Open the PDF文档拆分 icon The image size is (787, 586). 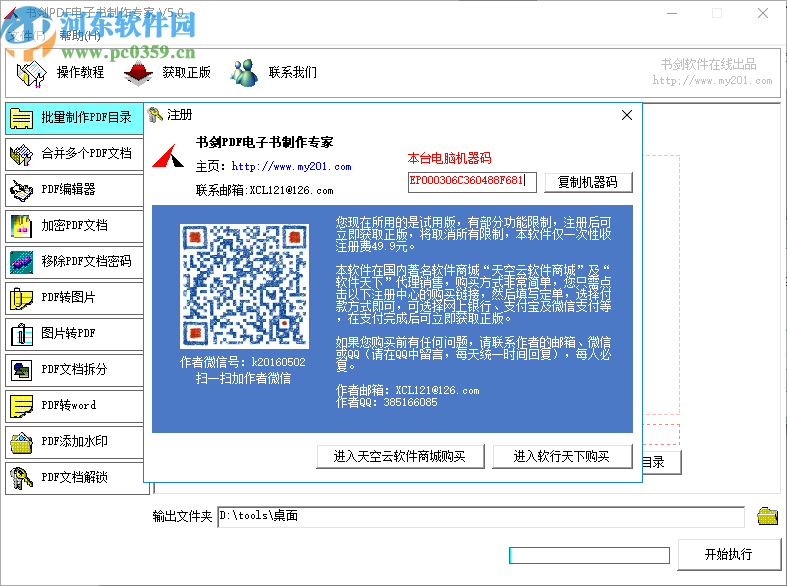click(x=22, y=370)
